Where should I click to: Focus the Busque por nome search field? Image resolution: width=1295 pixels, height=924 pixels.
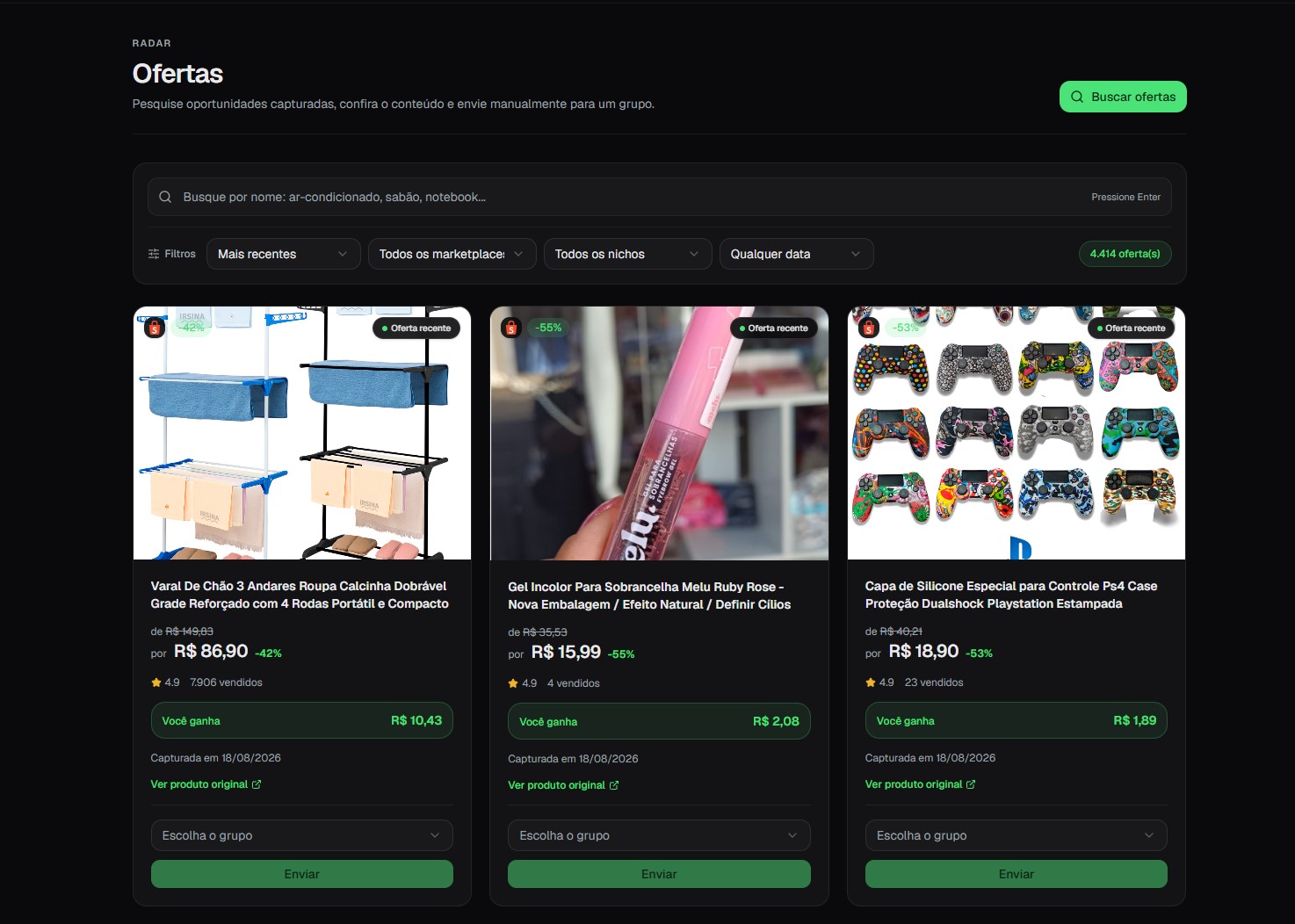[660, 197]
